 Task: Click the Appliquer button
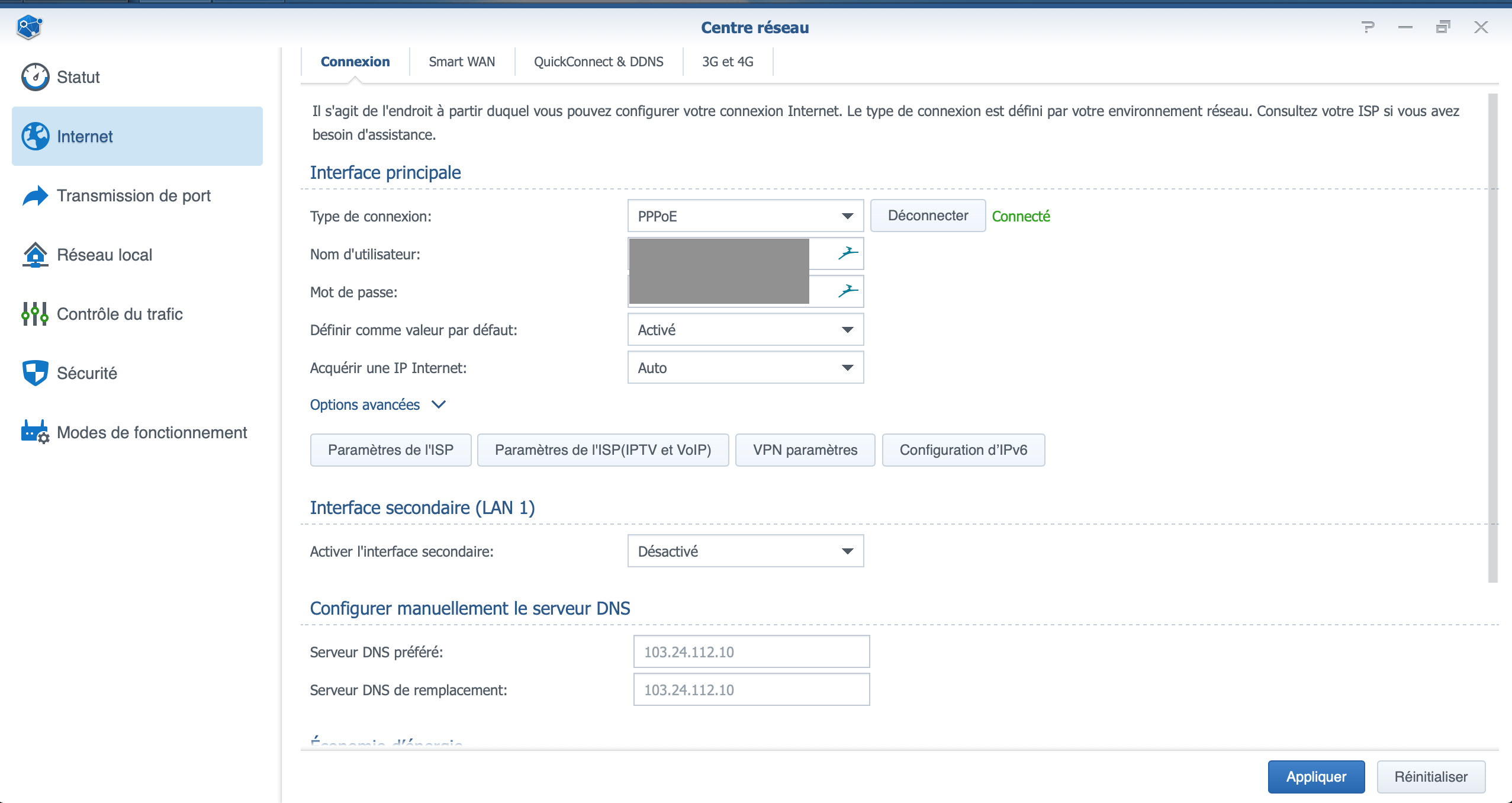(1316, 777)
